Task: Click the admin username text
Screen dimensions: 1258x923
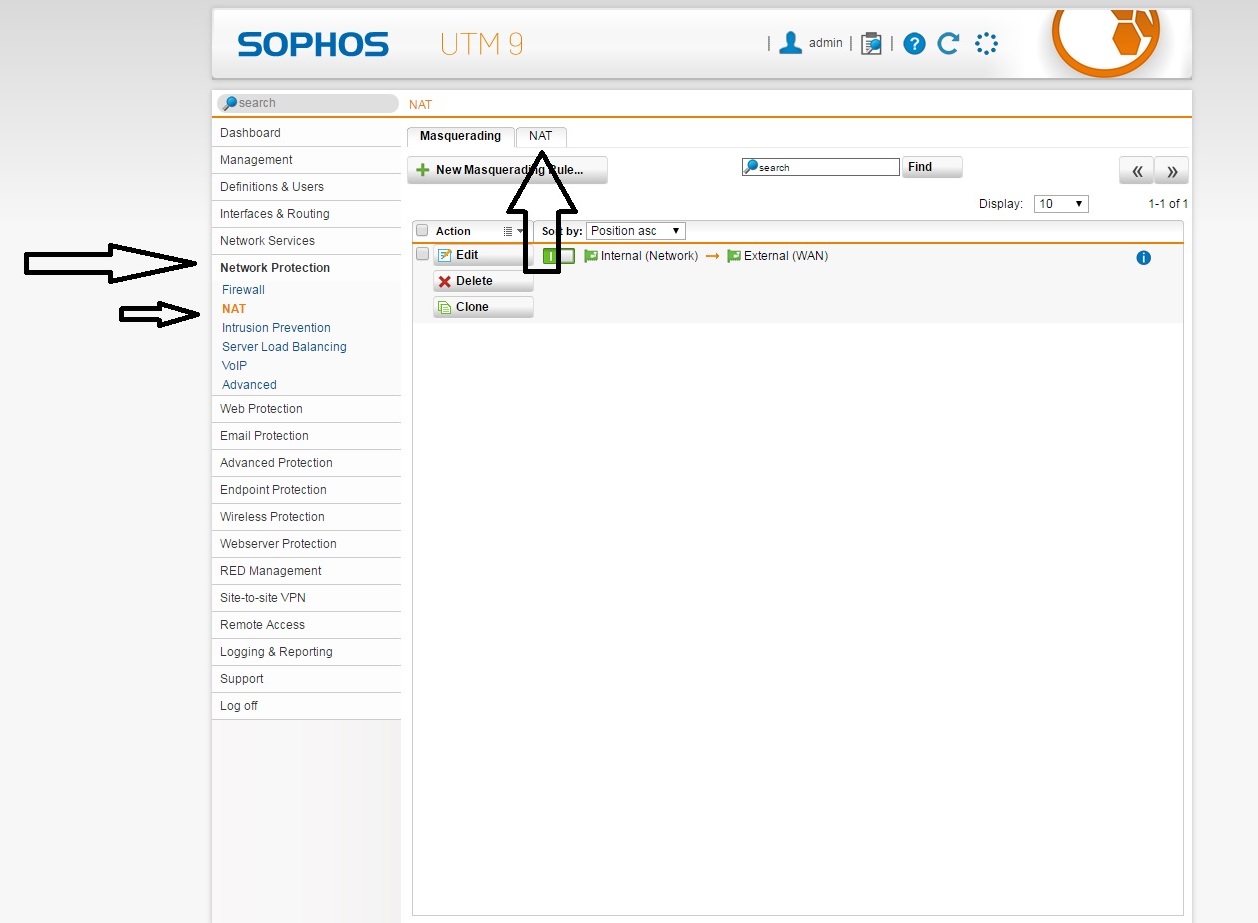Action: (826, 43)
